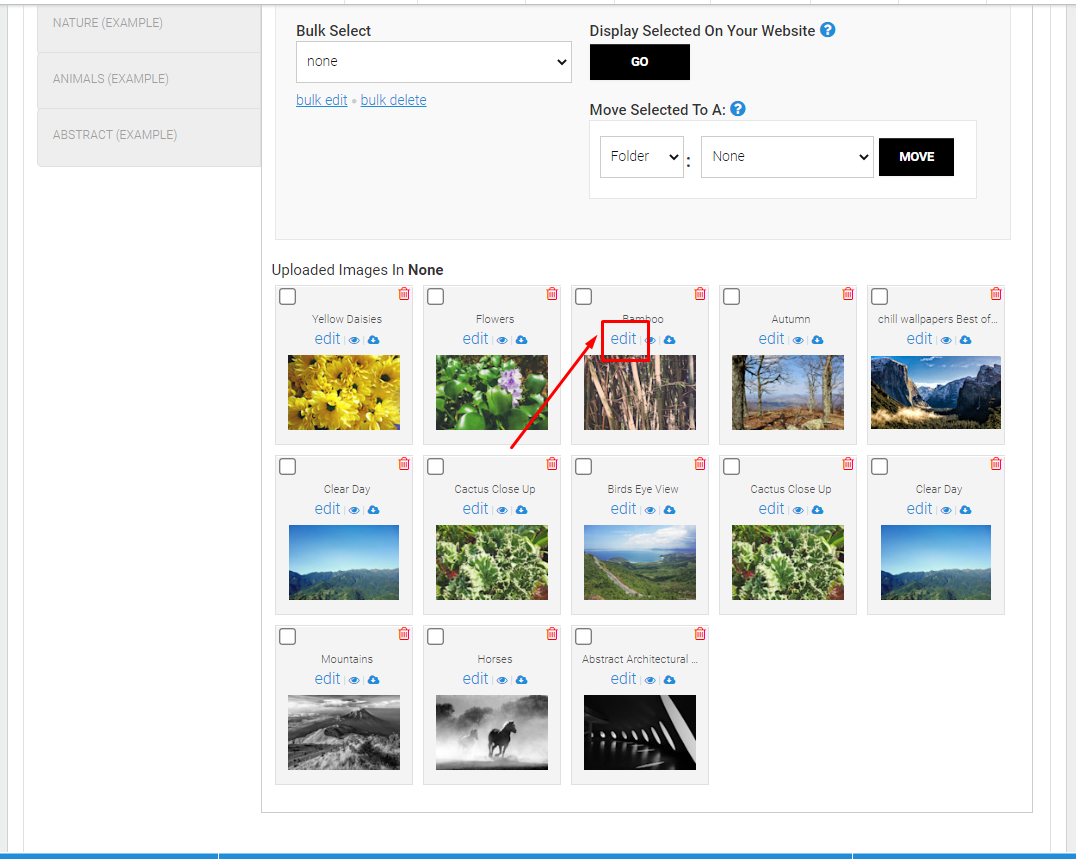
Task: Remove the Mountains image with trash icon
Action: [404, 634]
